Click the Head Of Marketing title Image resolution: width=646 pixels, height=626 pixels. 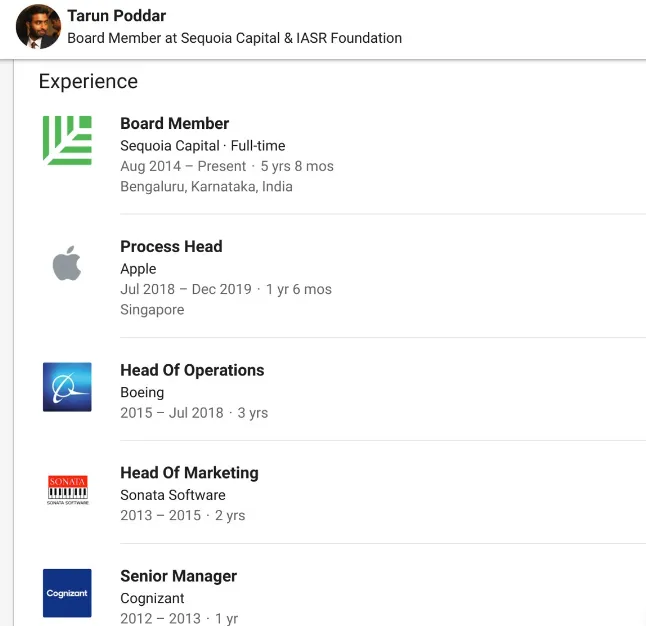tap(190, 473)
